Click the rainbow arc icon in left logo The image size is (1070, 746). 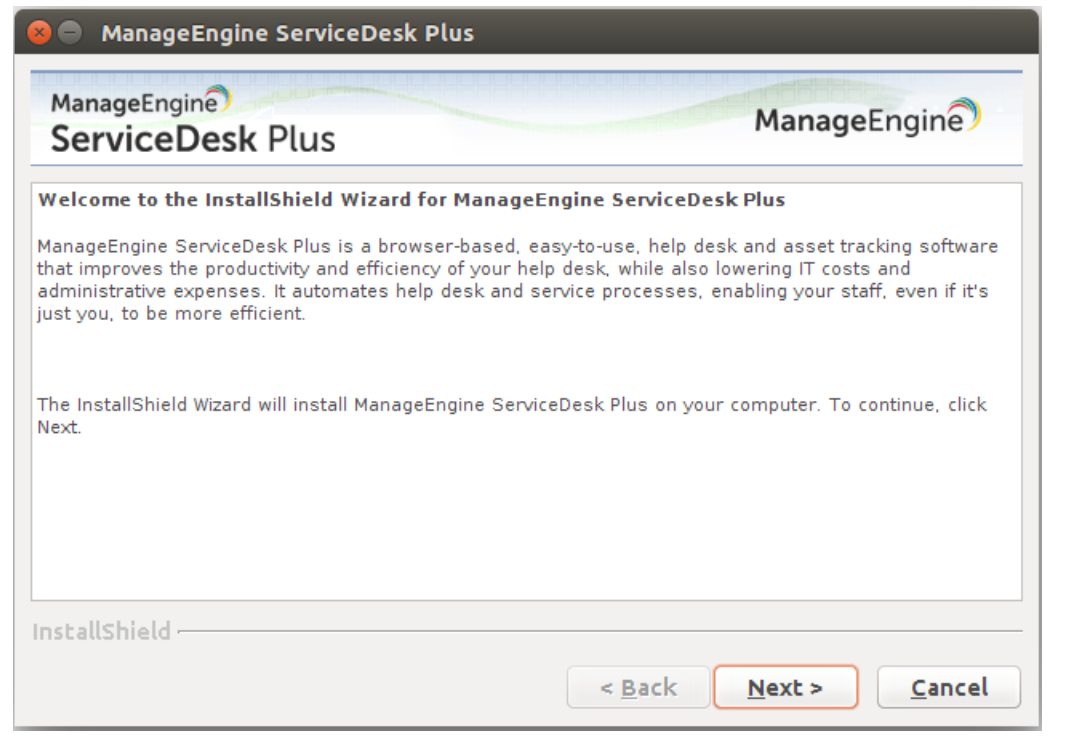220,98
